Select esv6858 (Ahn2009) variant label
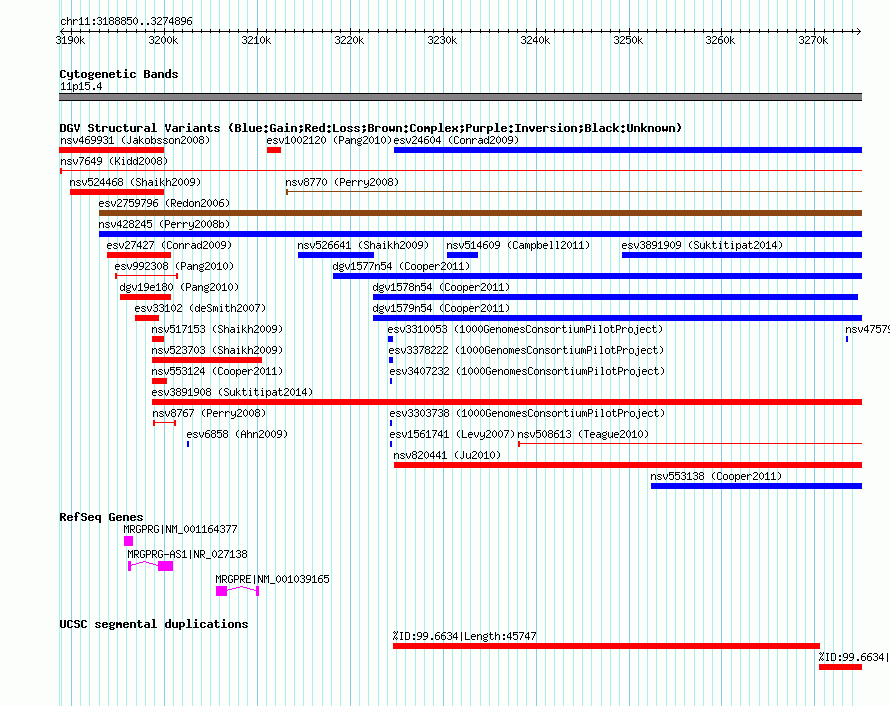Viewport: 890px width, 706px height. (237, 434)
